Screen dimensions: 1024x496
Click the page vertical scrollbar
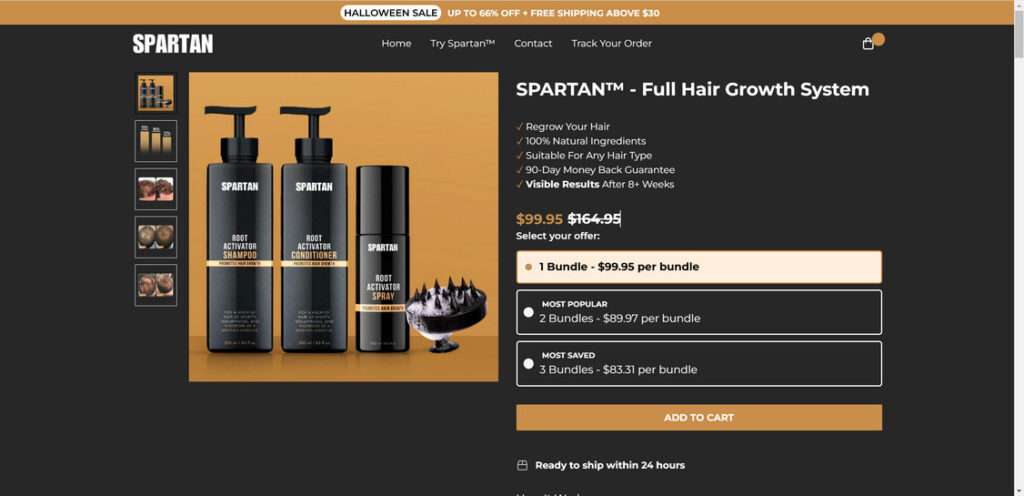click(x=1019, y=248)
